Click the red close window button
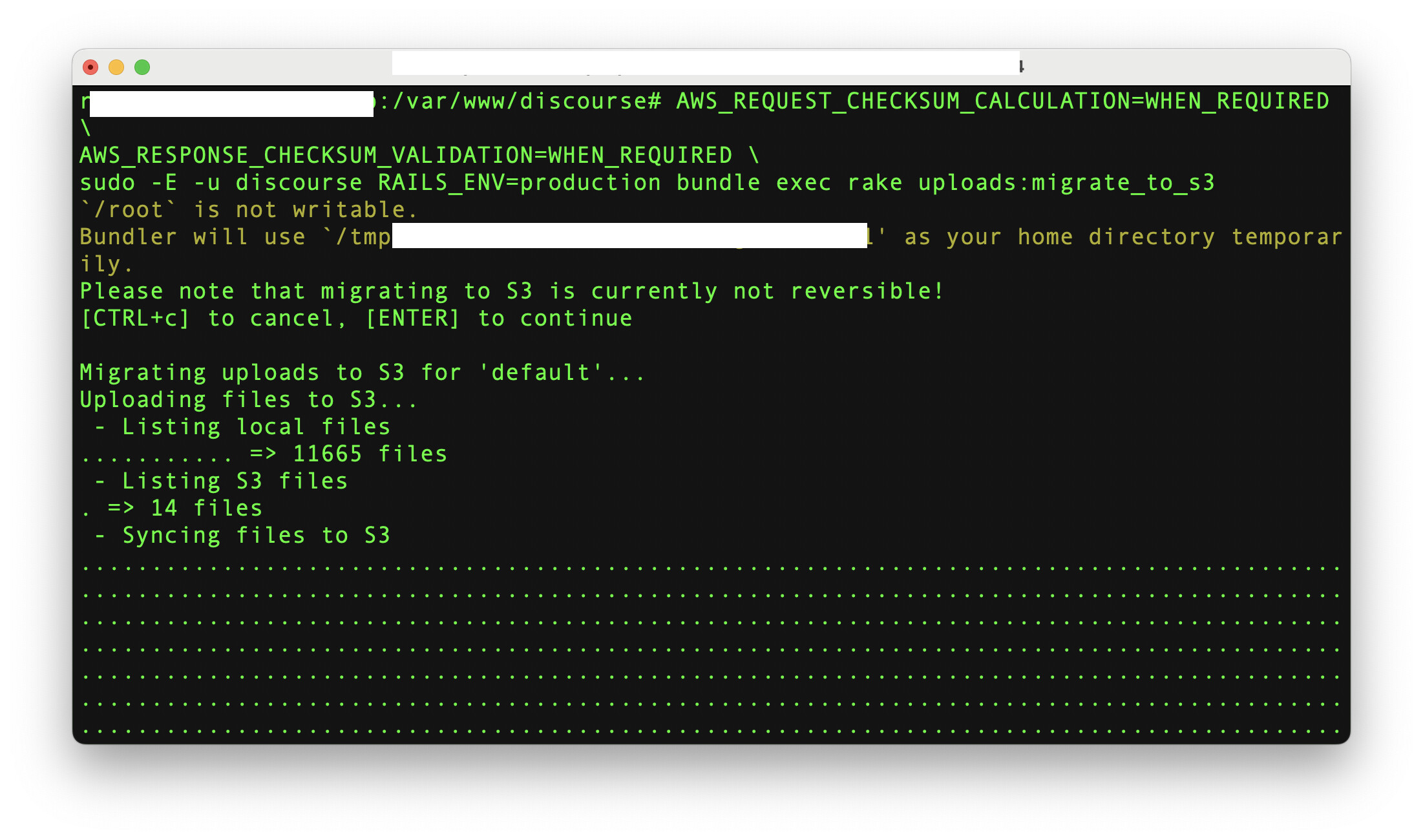The width and height of the screenshot is (1423, 840). (90, 67)
